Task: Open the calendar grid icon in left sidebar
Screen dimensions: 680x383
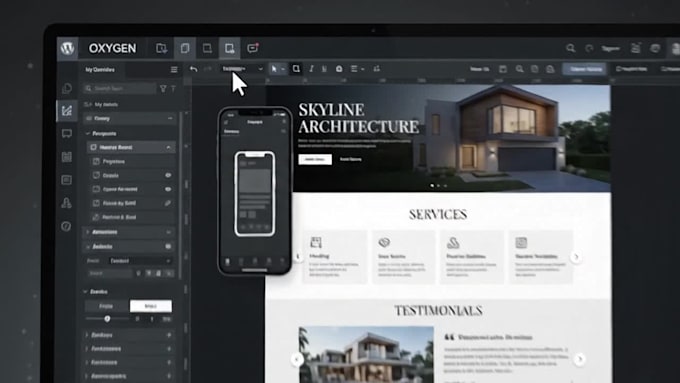Action: click(67, 157)
